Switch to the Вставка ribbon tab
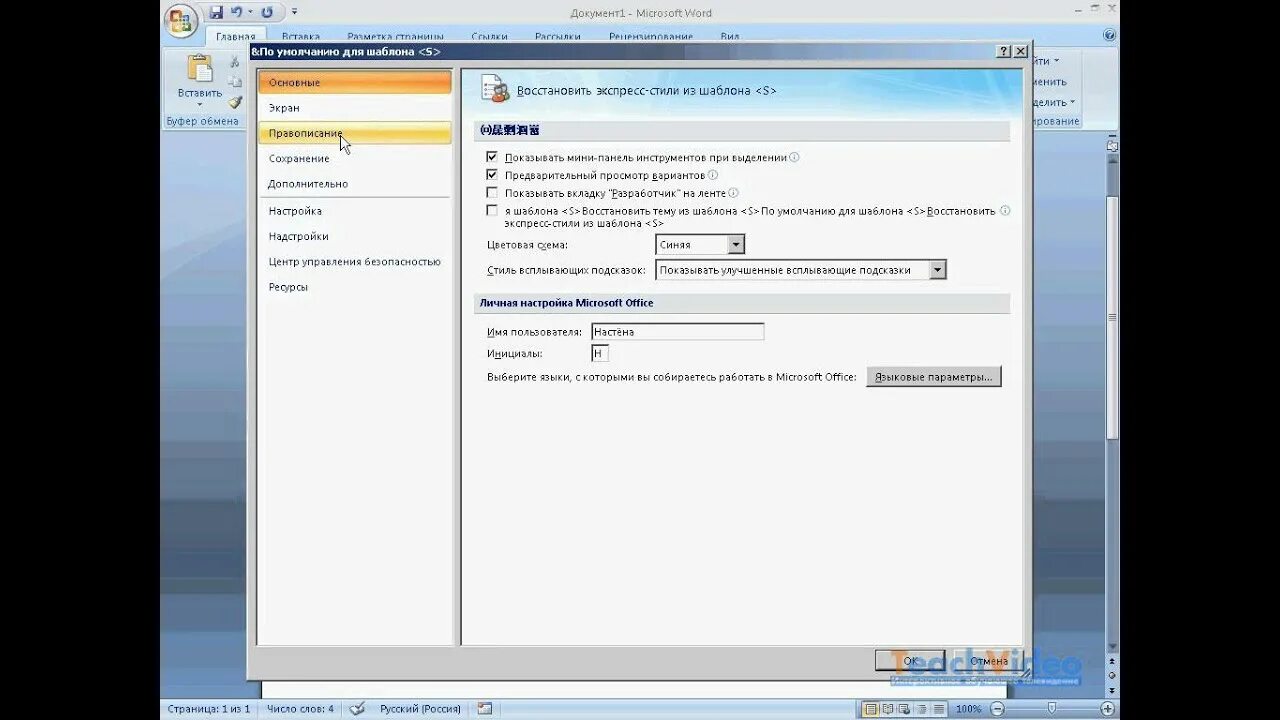The width and height of the screenshot is (1280, 720). (301, 36)
